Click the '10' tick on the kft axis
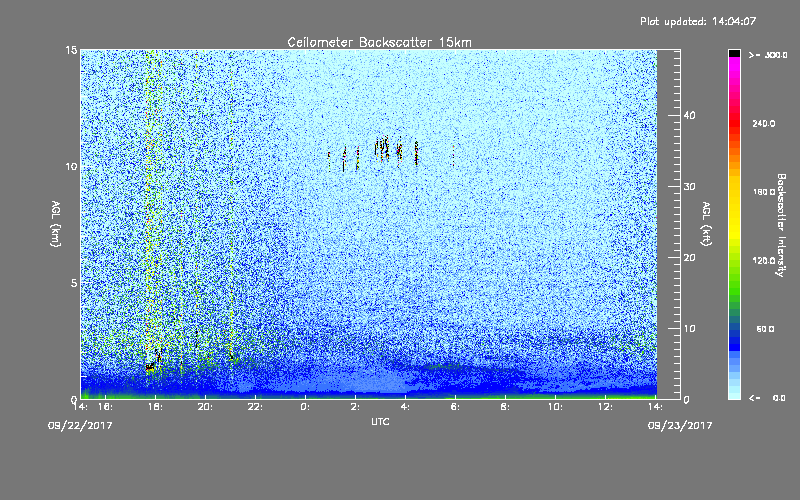 coord(689,329)
